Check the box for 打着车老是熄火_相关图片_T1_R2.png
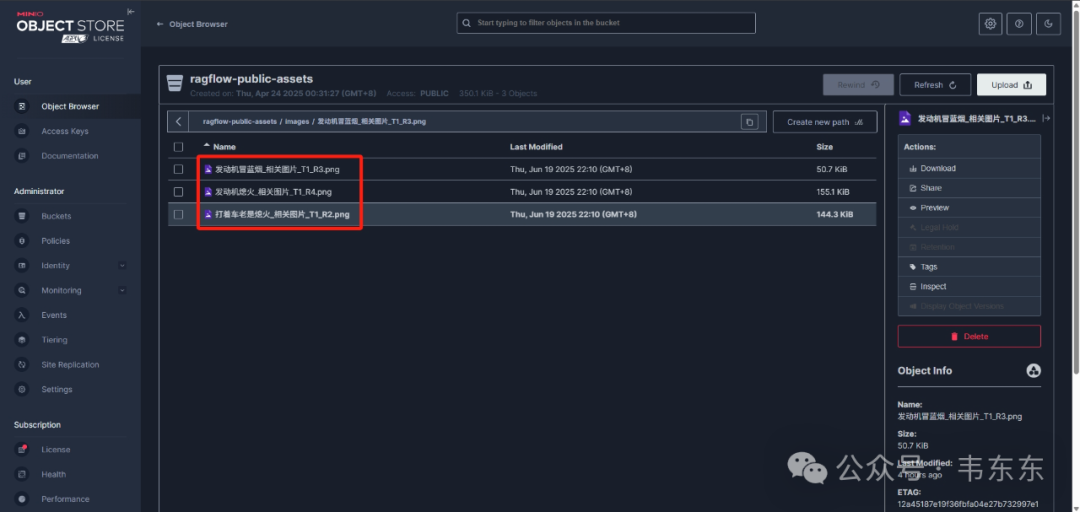Screen dimensions: 1080x512 tap(179, 214)
